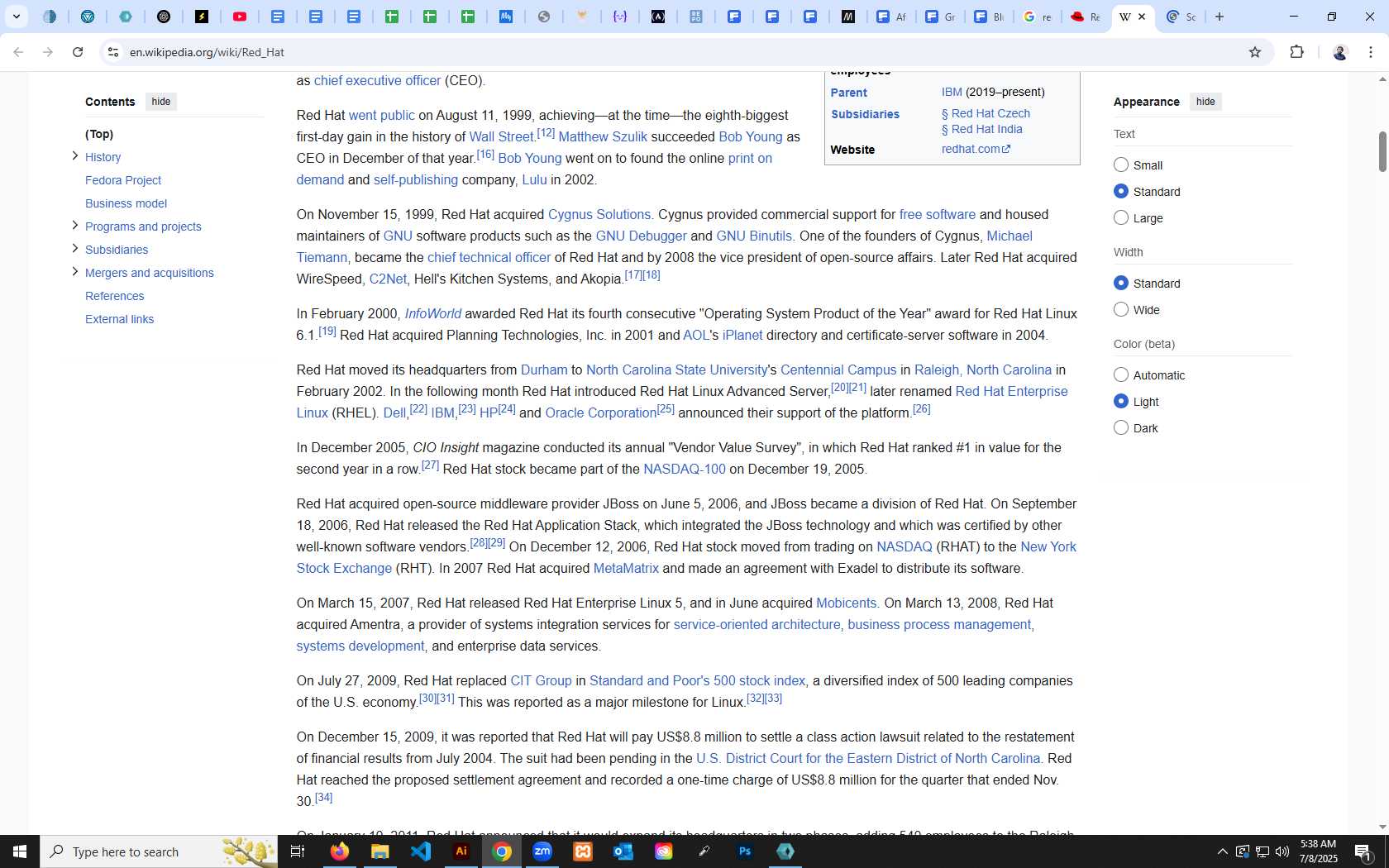
Task: Switch to Chrome taskbar icon
Action: click(x=502, y=851)
